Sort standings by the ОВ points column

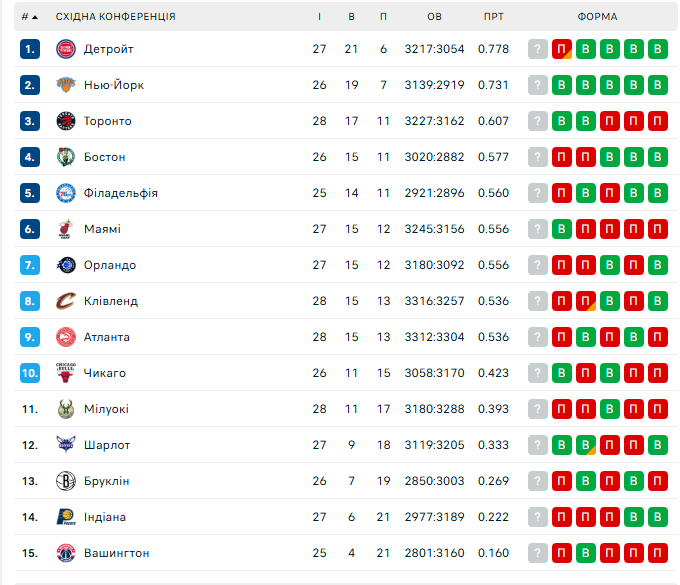coord(434,17)
